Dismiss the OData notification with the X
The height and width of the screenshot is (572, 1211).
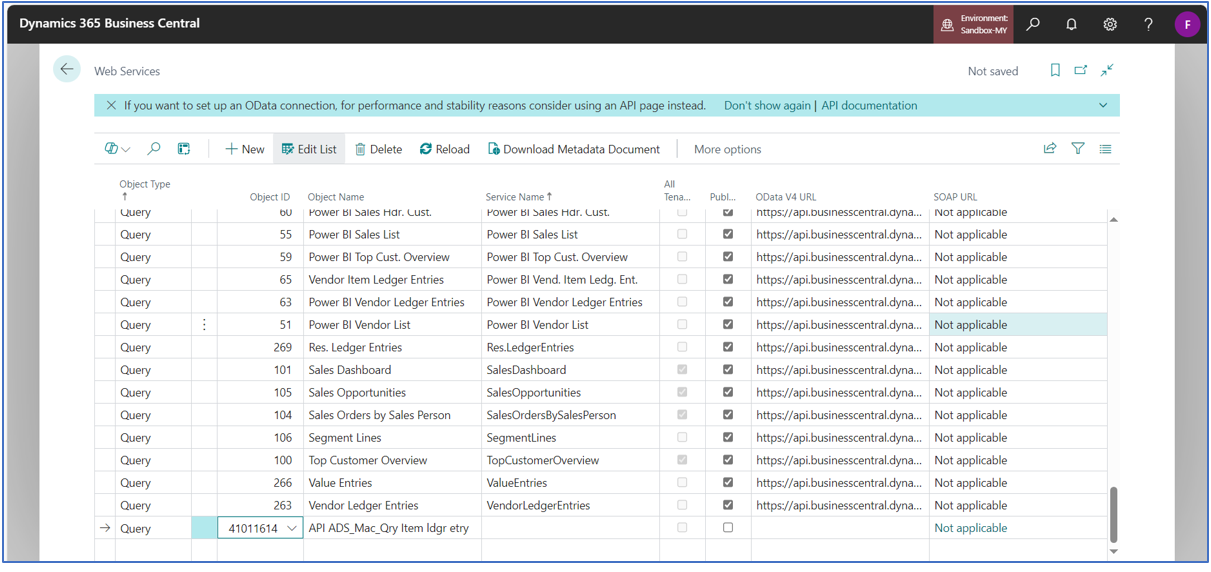tap(111, 105)
